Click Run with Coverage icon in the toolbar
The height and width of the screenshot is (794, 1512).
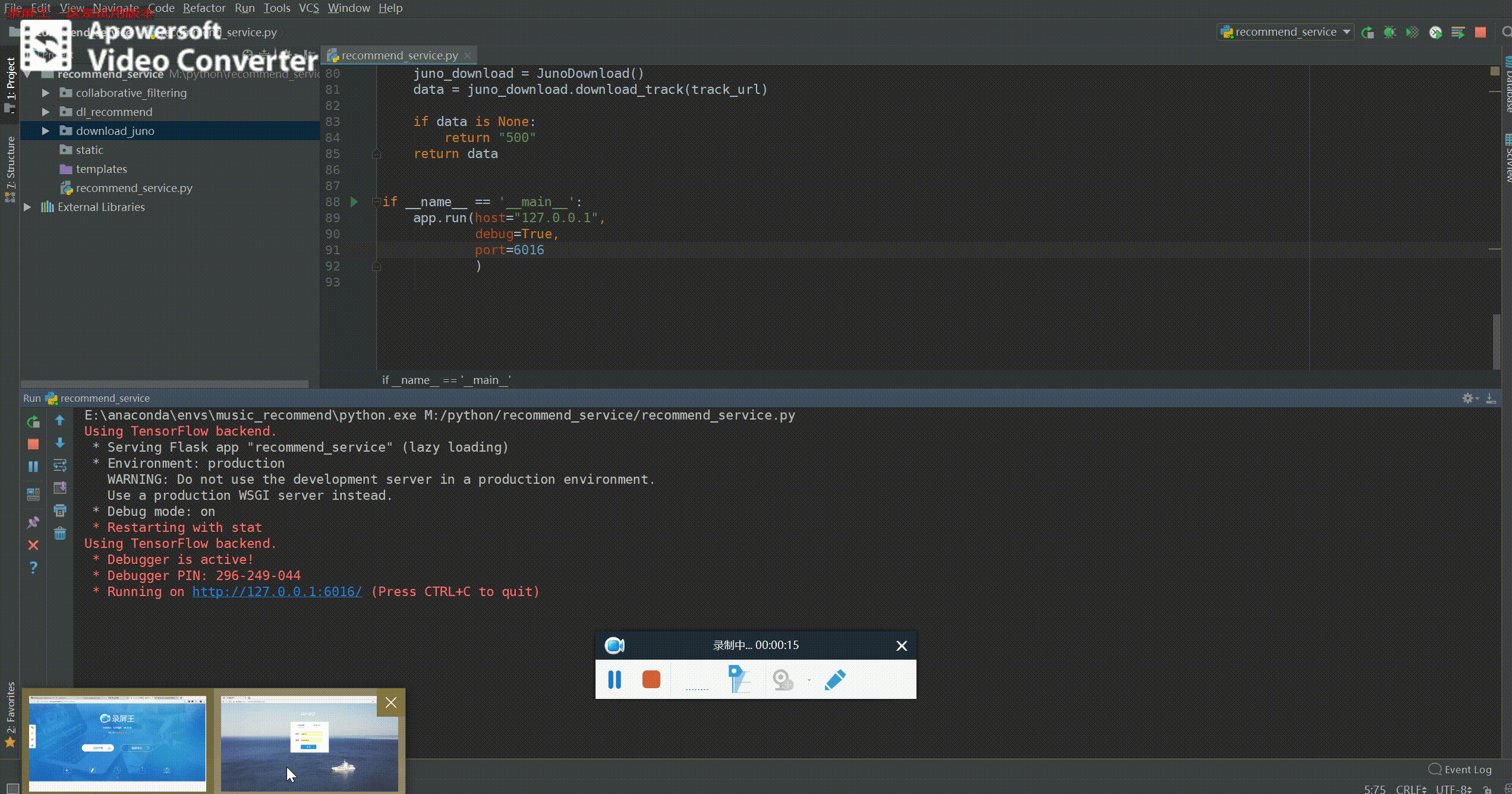coord(1412,32)
